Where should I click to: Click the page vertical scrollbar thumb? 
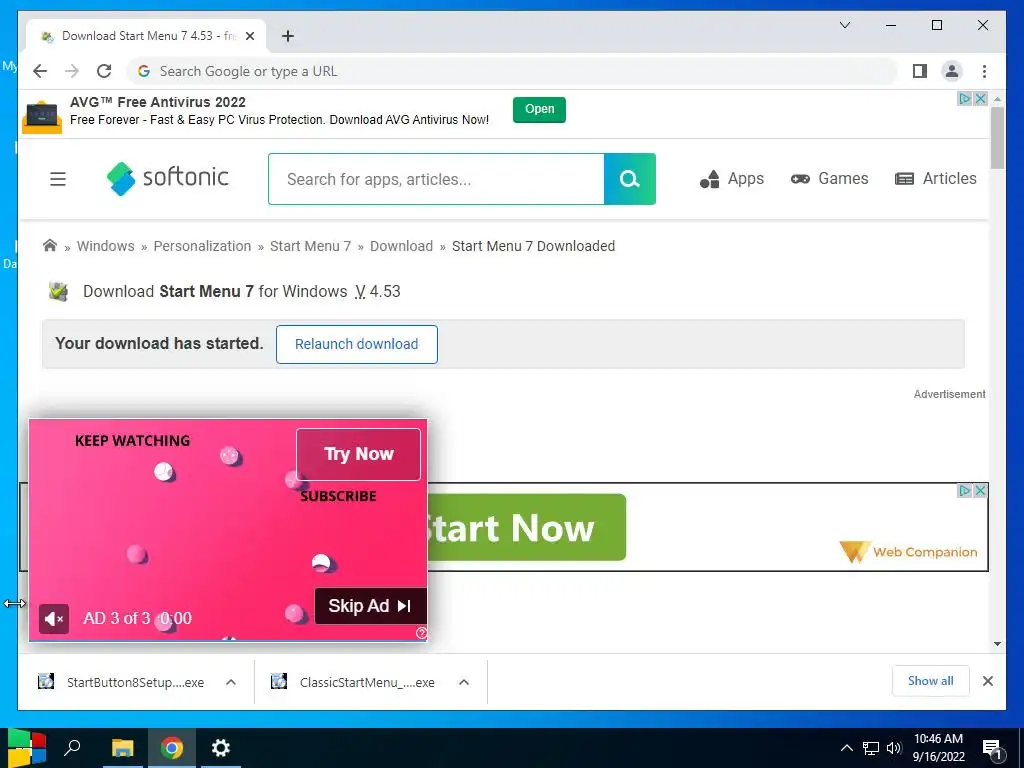(997, 137)
